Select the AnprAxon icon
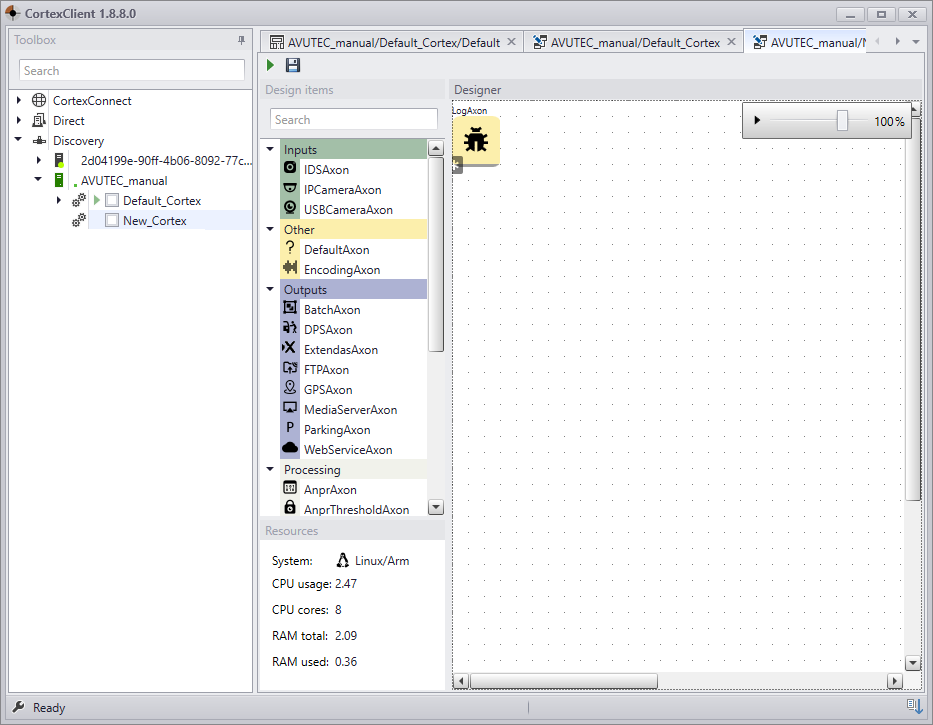This screenshot has height=725, width=933. 290,488
